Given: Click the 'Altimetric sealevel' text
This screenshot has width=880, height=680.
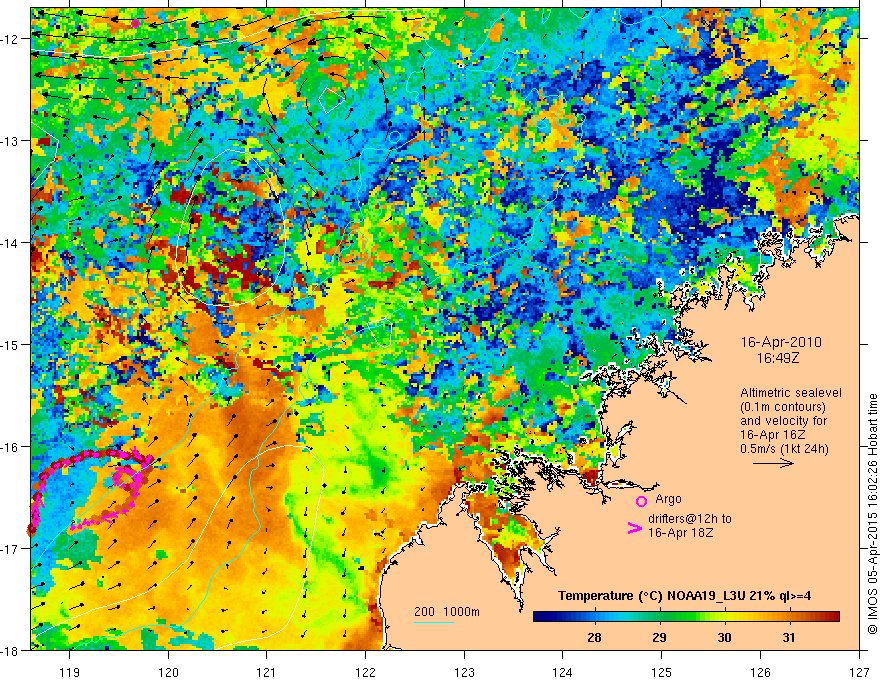Looking at the screenshot, I should click(791, 393).
